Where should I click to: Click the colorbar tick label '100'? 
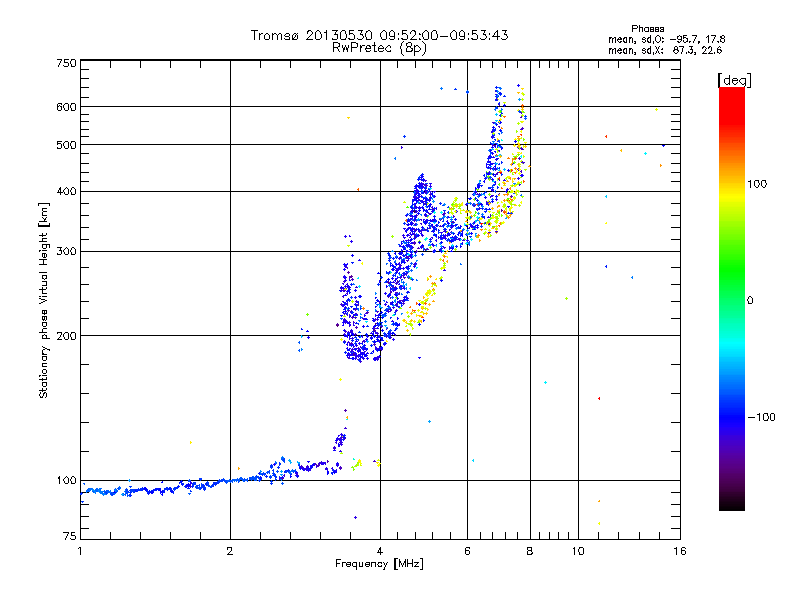point(757,184)
